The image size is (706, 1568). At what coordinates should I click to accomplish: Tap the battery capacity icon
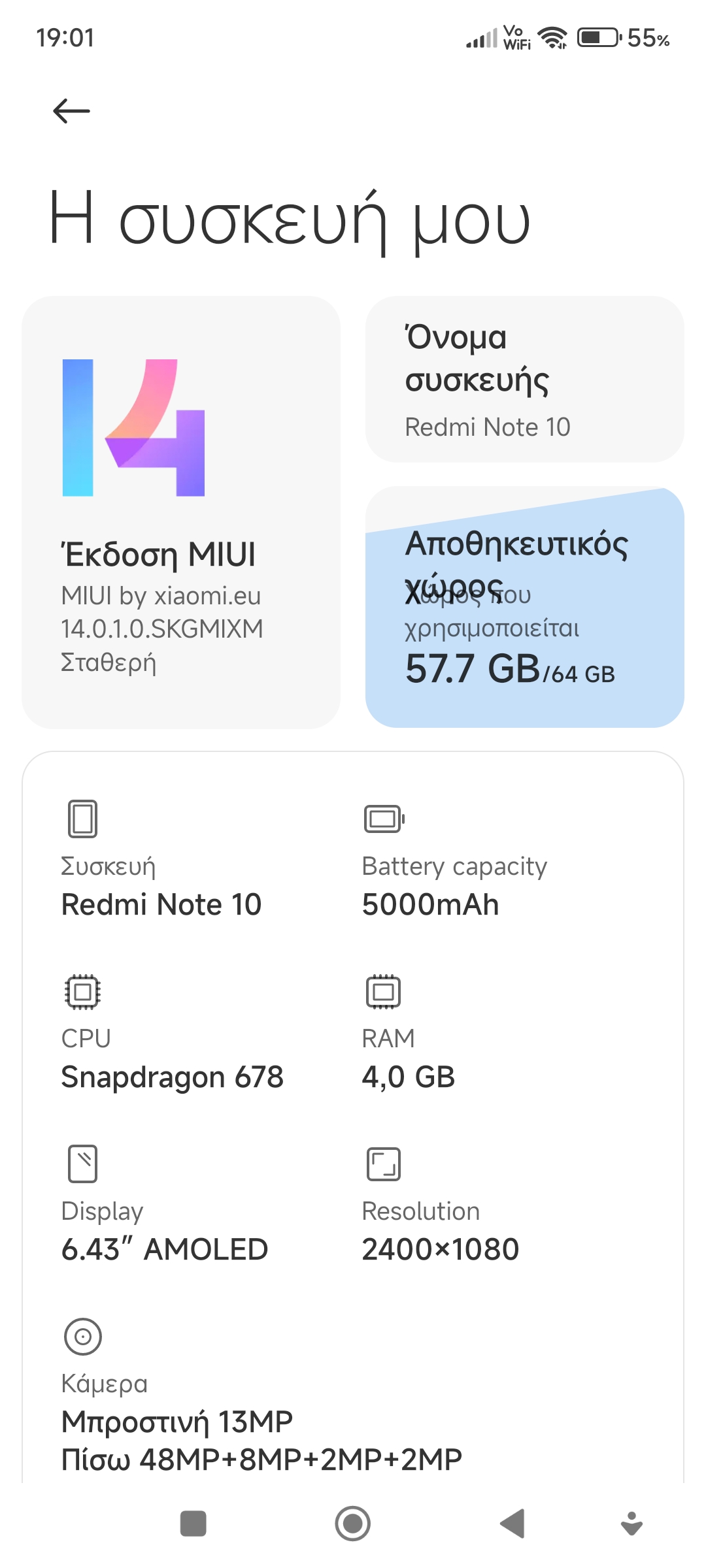pyautogui.click(x=384, y=819)
